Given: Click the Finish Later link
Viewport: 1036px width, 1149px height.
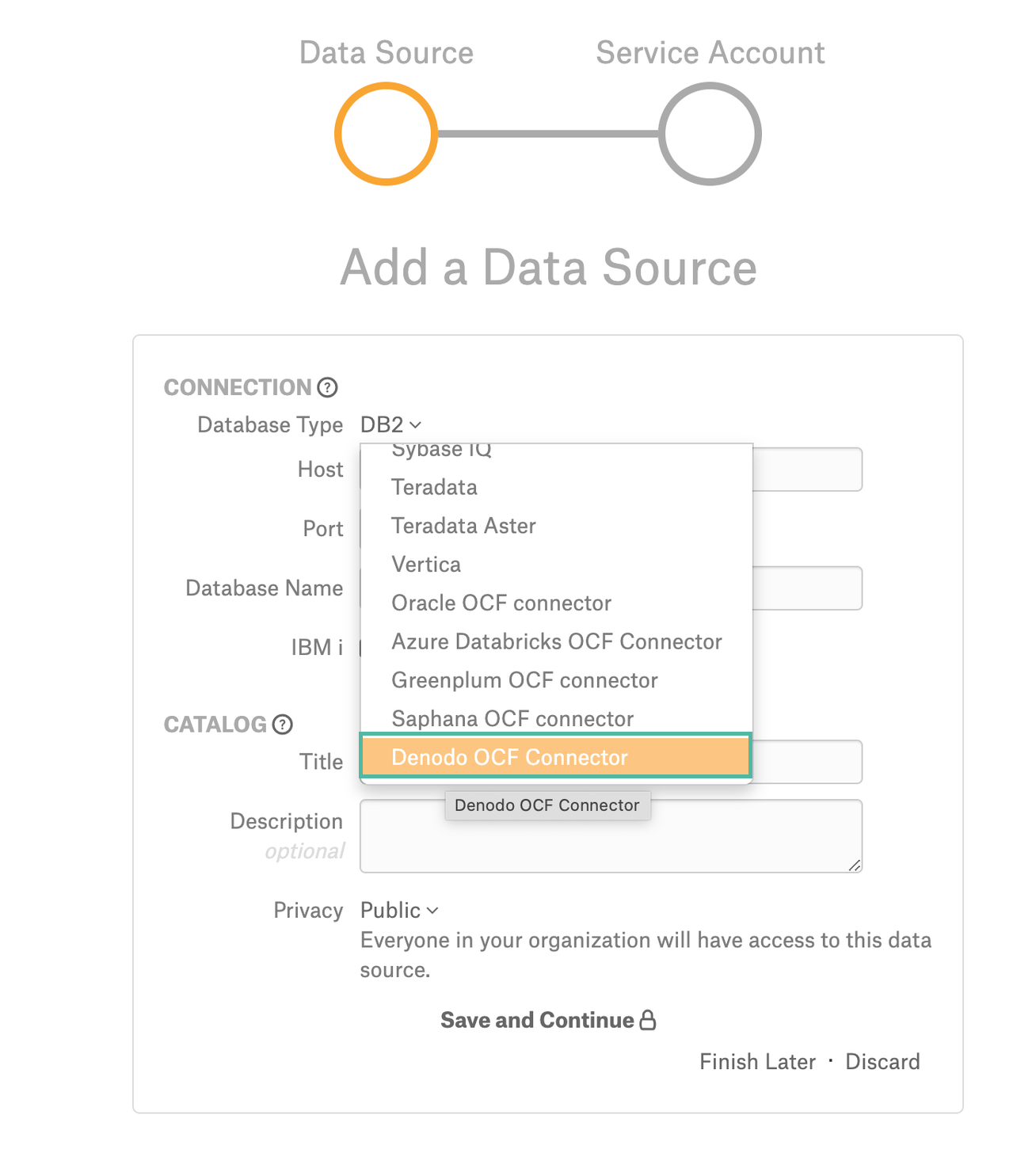Looking at the screenshot, I should coord(757,1062).
